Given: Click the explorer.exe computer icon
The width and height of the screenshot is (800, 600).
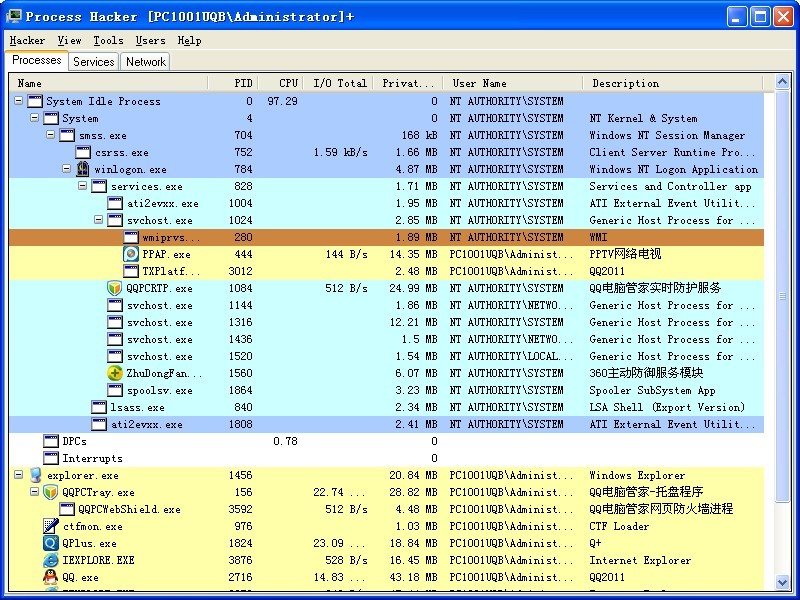Looking at the screenshot, I should [35, 475].
